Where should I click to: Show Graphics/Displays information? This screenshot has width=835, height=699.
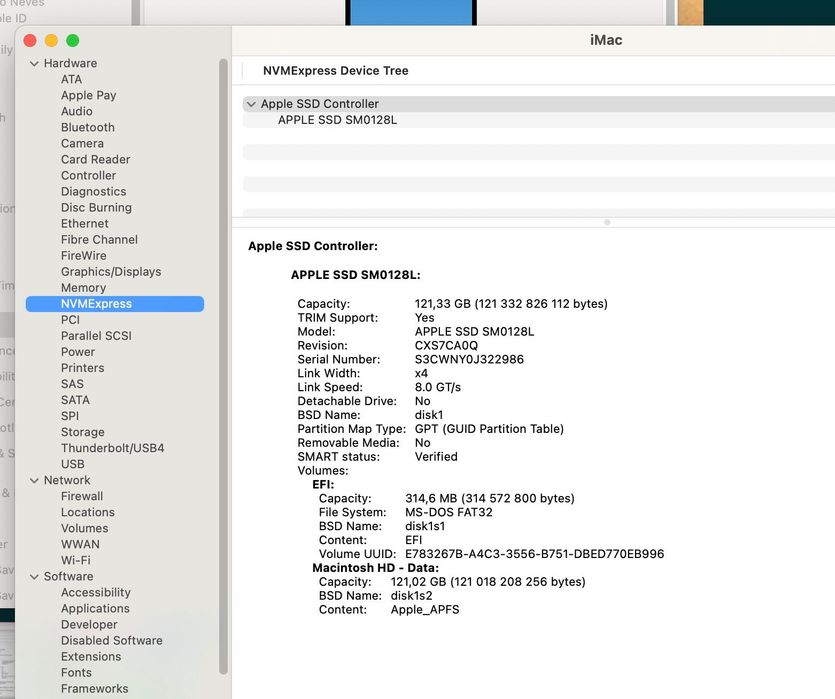[x=111, y=272]
